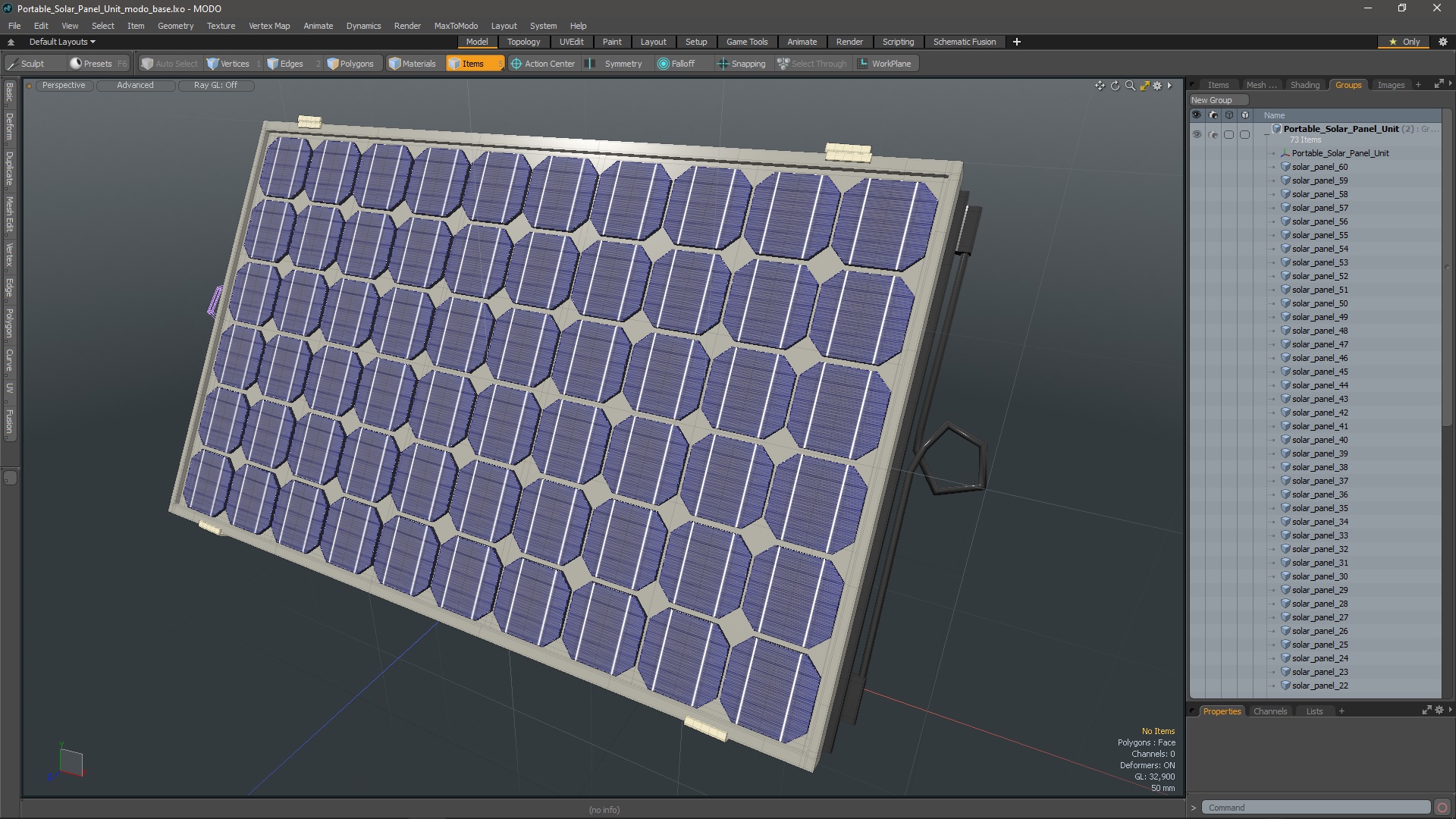Click the New Group button
This screenshot has width=1456, height=819.
click(1219, 100)
